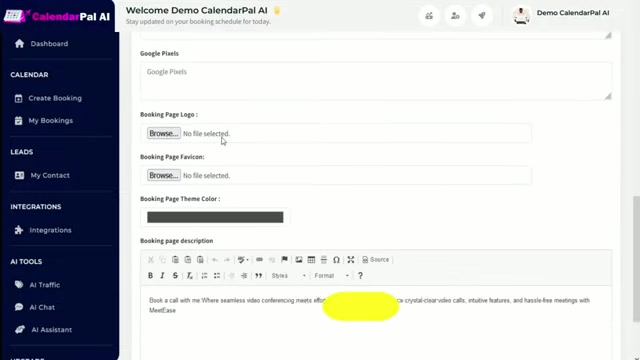This screenshot has width=640, height=360.
Task: Insert horizontal line in editor
Action: (x=324, y=260)
